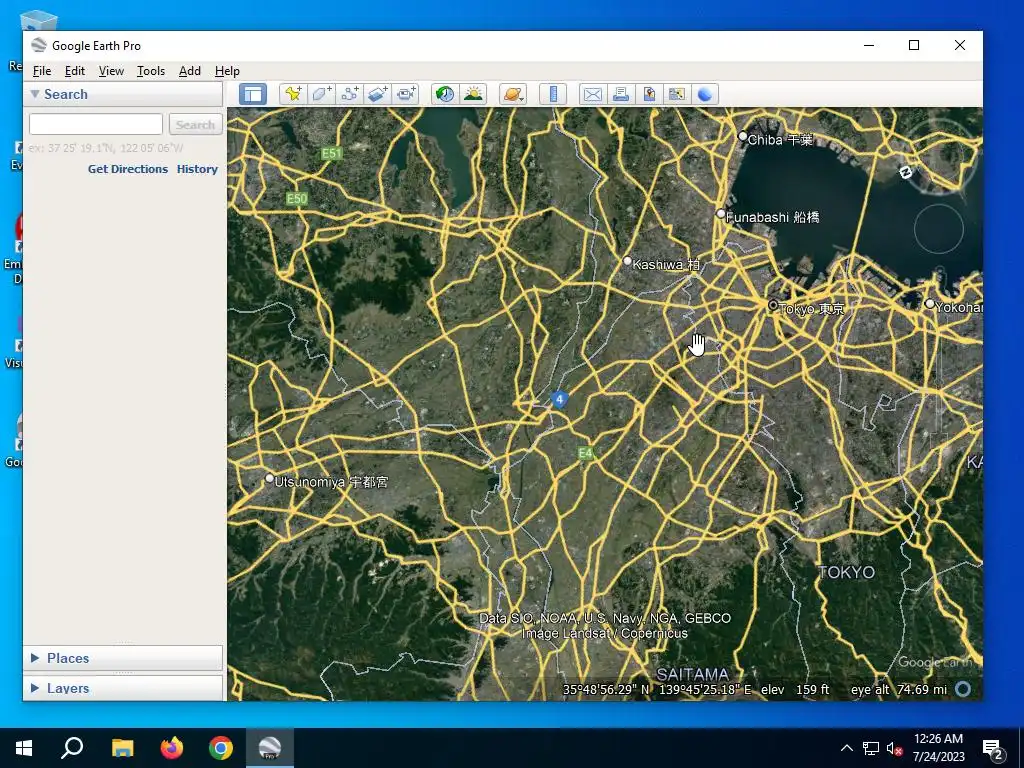Click the Print icon
Image resolution: width=1024 pixels, height=768 pixels.
[620, 94]
